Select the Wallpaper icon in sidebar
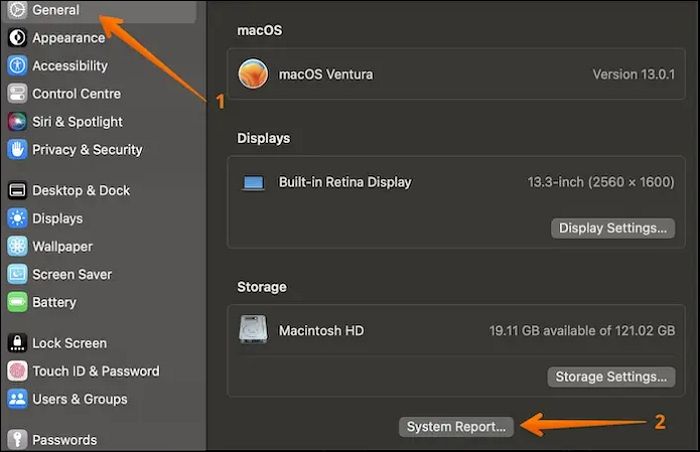Screen dimensions: 700x452 (17, 246)
